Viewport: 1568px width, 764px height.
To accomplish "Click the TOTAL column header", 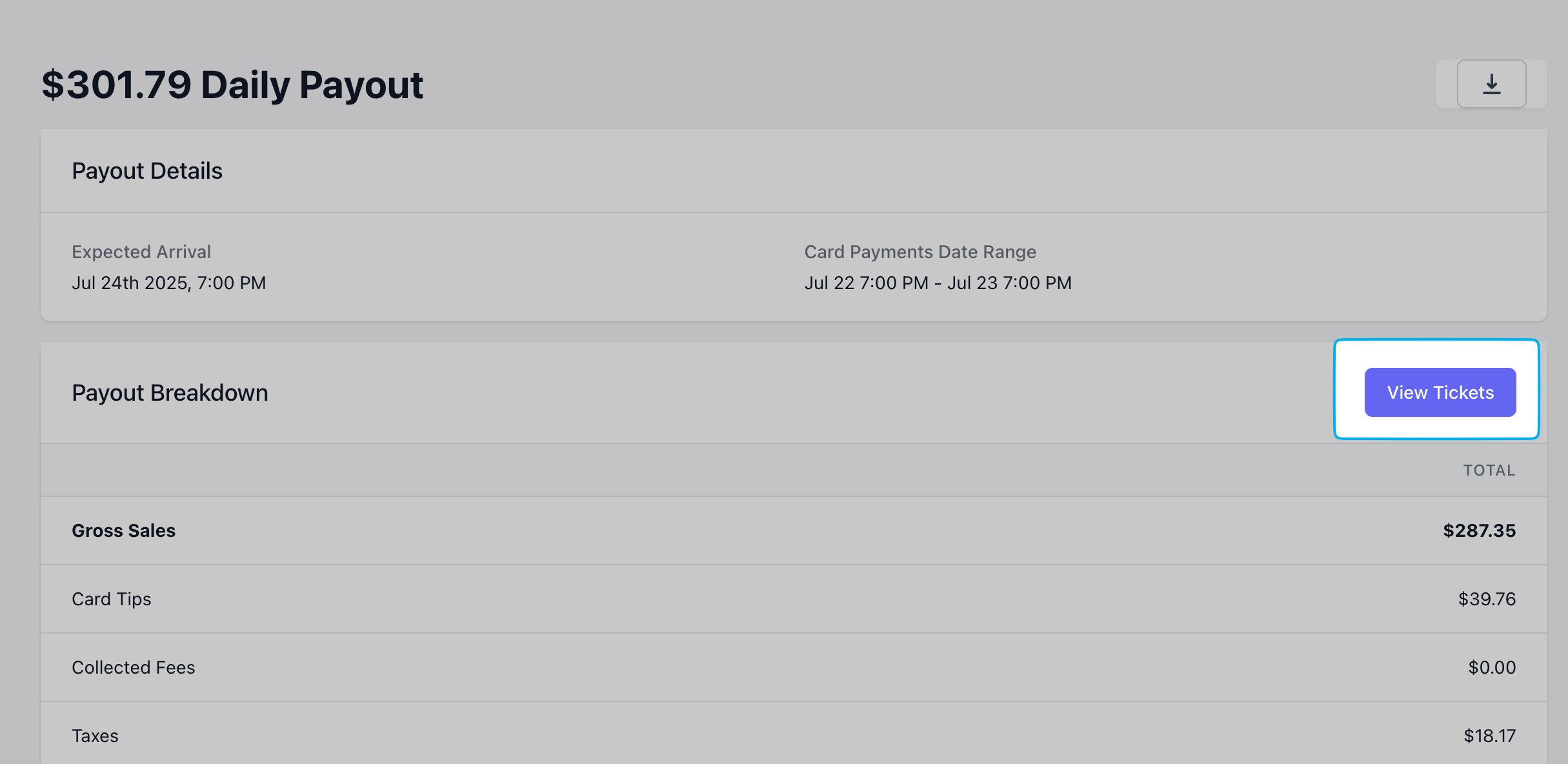I will [x=1489, y=470].
